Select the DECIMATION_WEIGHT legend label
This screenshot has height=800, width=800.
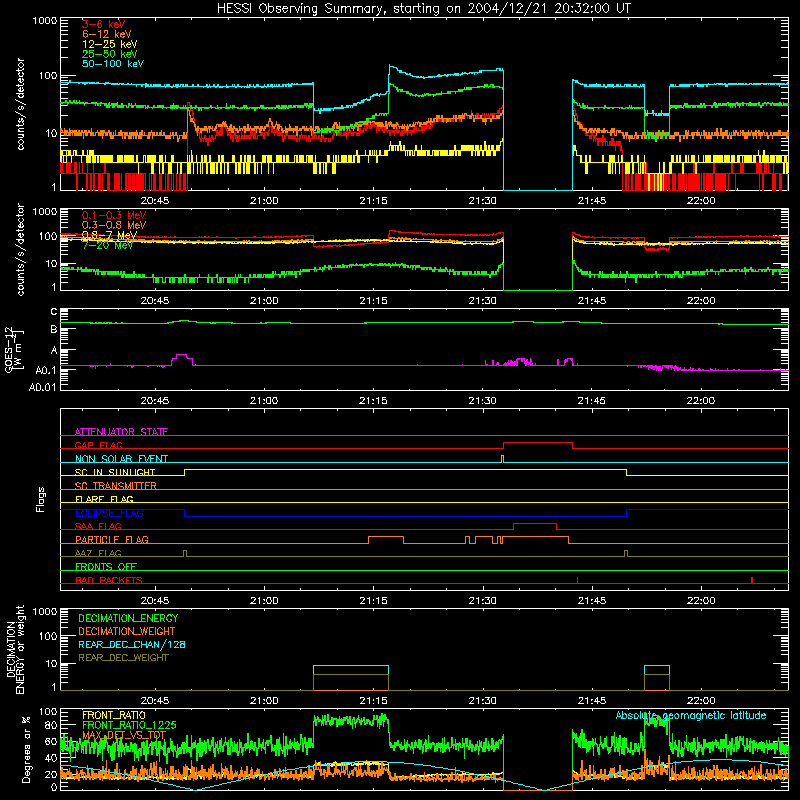pos(127,631)
